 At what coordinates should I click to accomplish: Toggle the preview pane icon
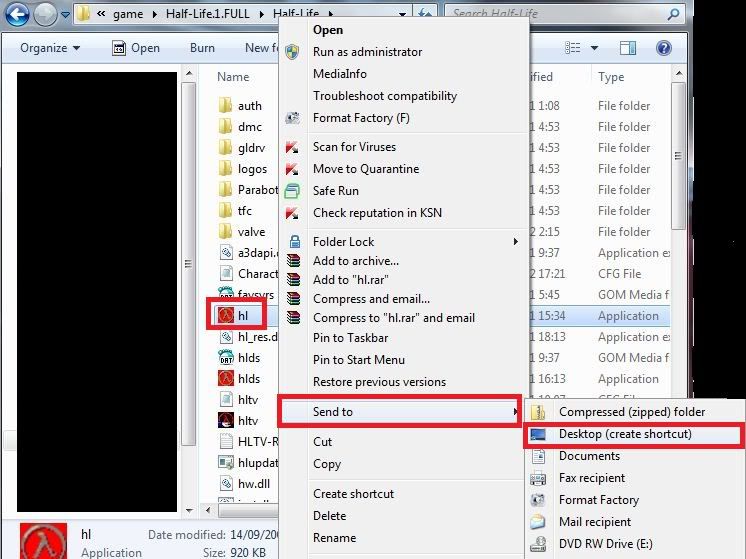(x=628, y=48)
